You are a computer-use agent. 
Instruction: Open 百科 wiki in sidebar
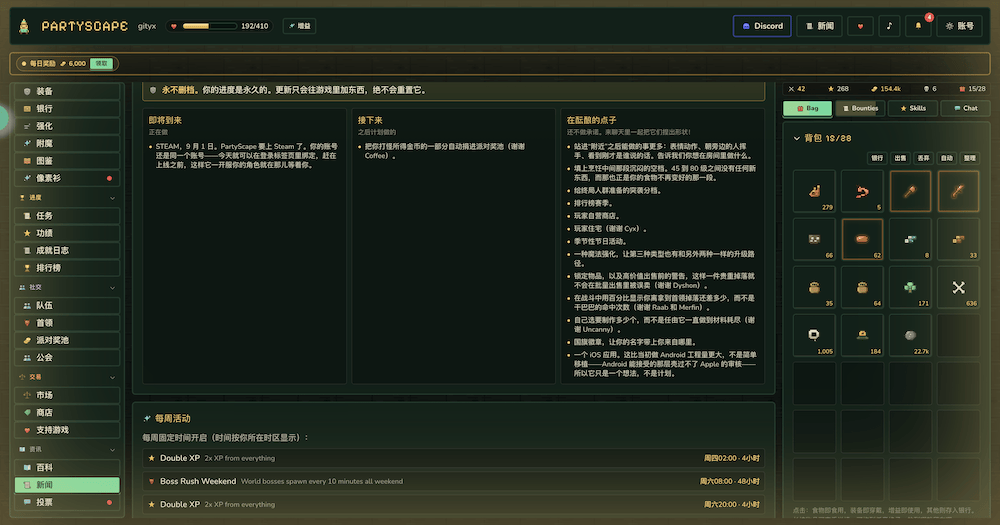[x=67, y=468]
